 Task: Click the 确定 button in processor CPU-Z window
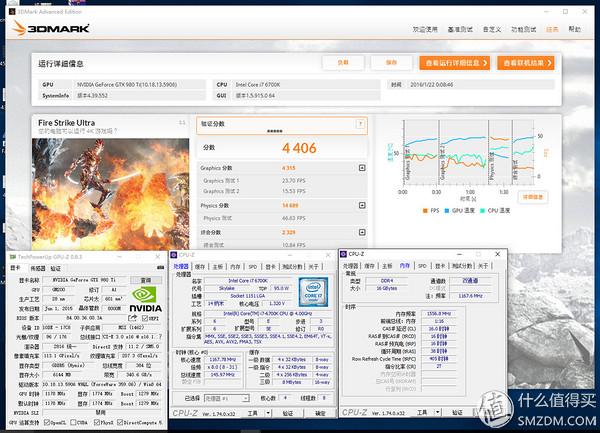click(x=320, y=413)
